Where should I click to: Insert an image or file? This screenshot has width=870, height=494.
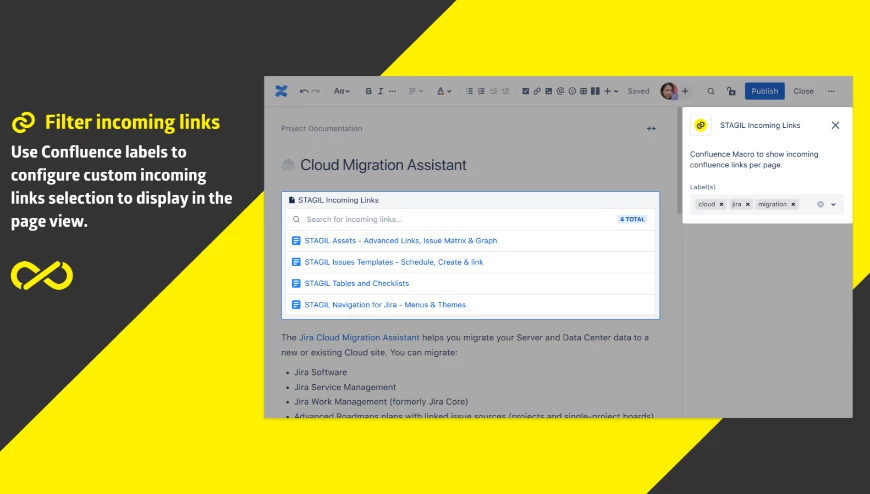pos(549,91)
